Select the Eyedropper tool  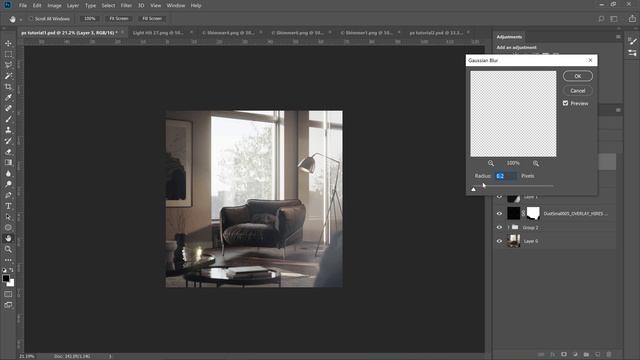8,98
